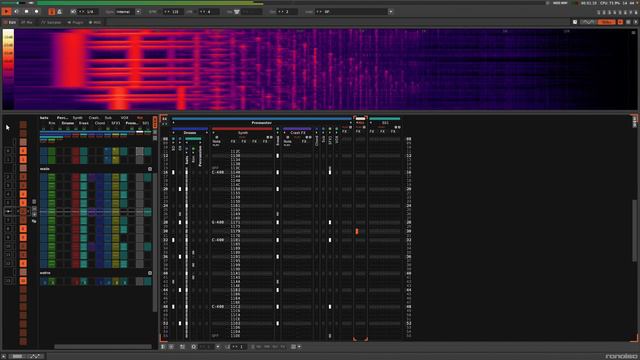Click the groove settings icon
Viewport: 640px width, 360px height.
[x=237, y=11]
